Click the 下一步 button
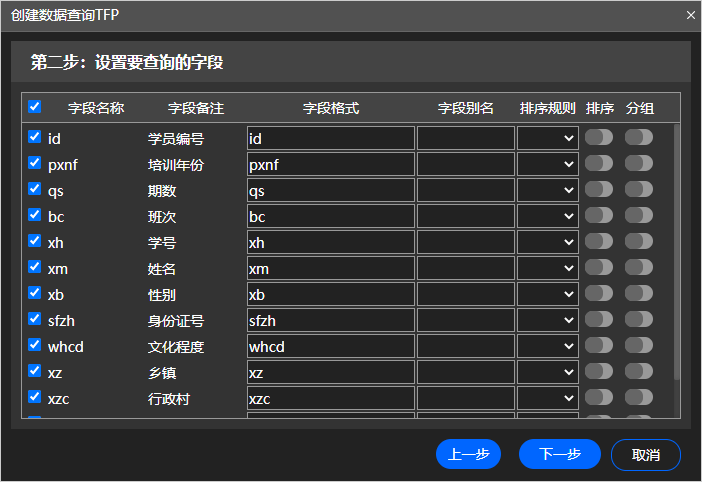The height and width of the screenshot is (482, 702). 560,454
